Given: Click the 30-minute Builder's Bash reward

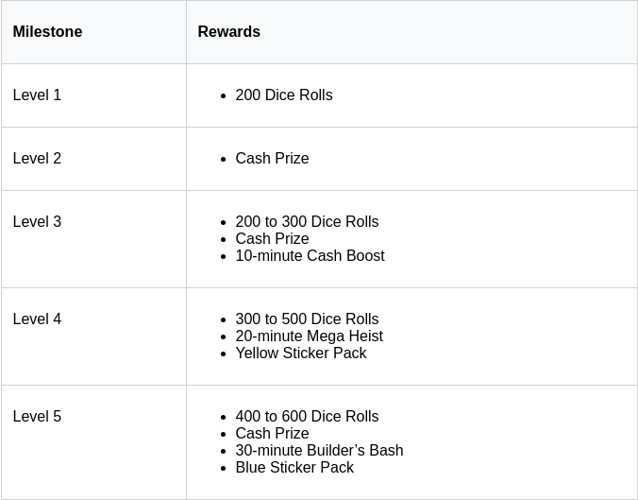Looking at the screenshot, I should (x=319, y=450).
